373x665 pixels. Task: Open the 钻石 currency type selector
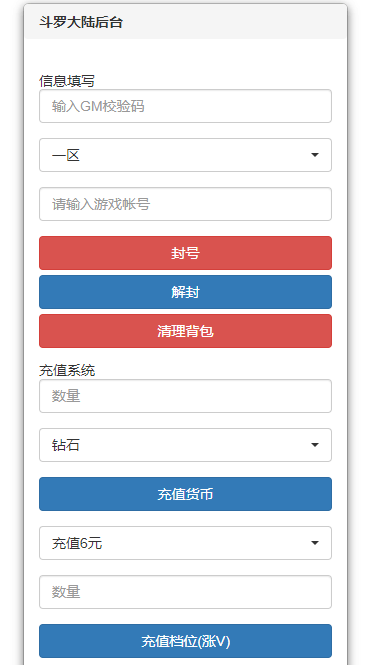(x=185, y=445)
